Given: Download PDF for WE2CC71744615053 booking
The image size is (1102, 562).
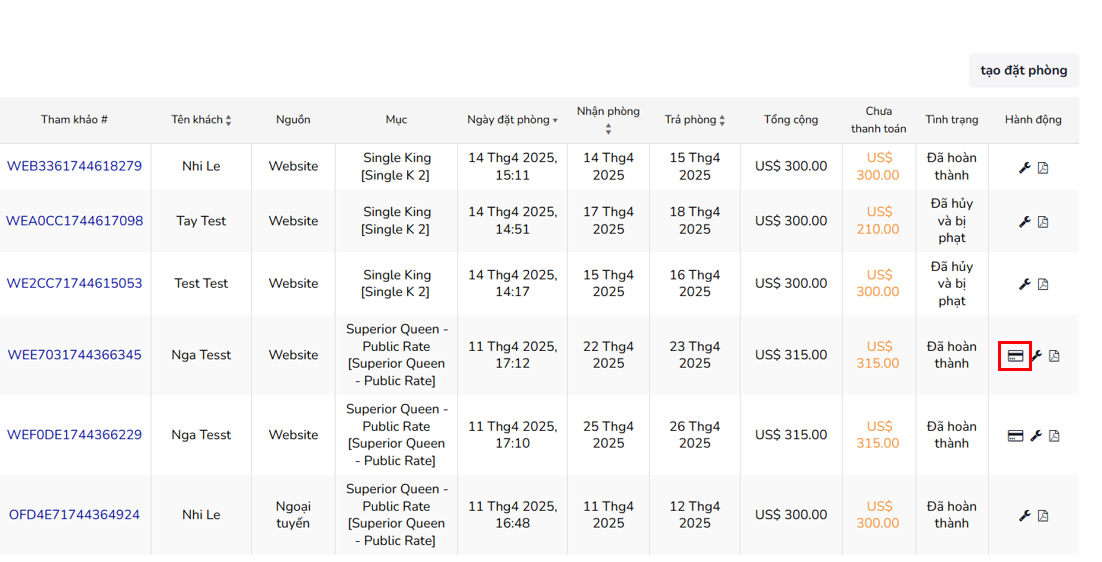Looking at the screenshot, I should click(x=1043, y=285).
